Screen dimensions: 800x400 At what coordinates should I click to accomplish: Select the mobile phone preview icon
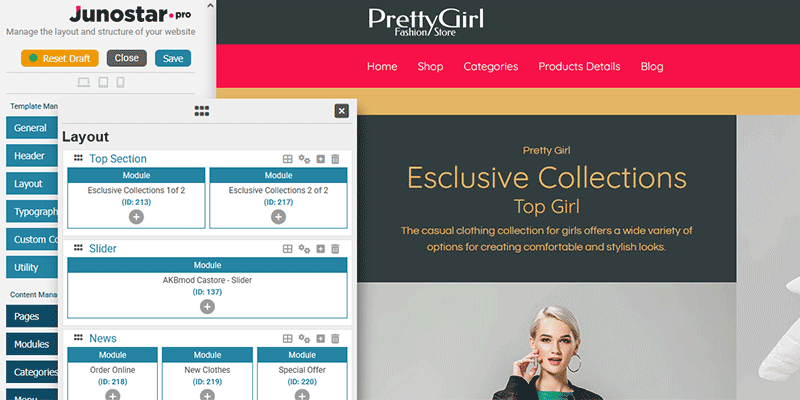click(x=120, y=82)
